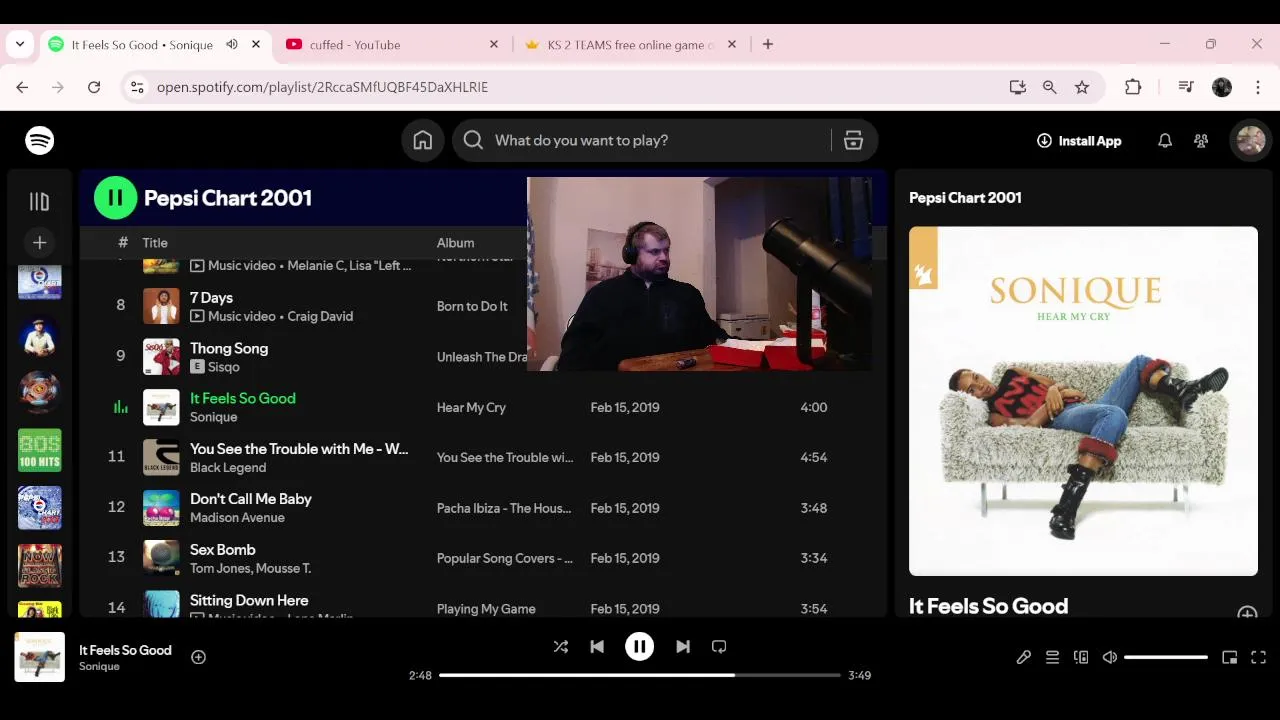Viewport: 1280px width, 720px height.
Task: Expand Your Library sidebar
Action: [39, 202]
